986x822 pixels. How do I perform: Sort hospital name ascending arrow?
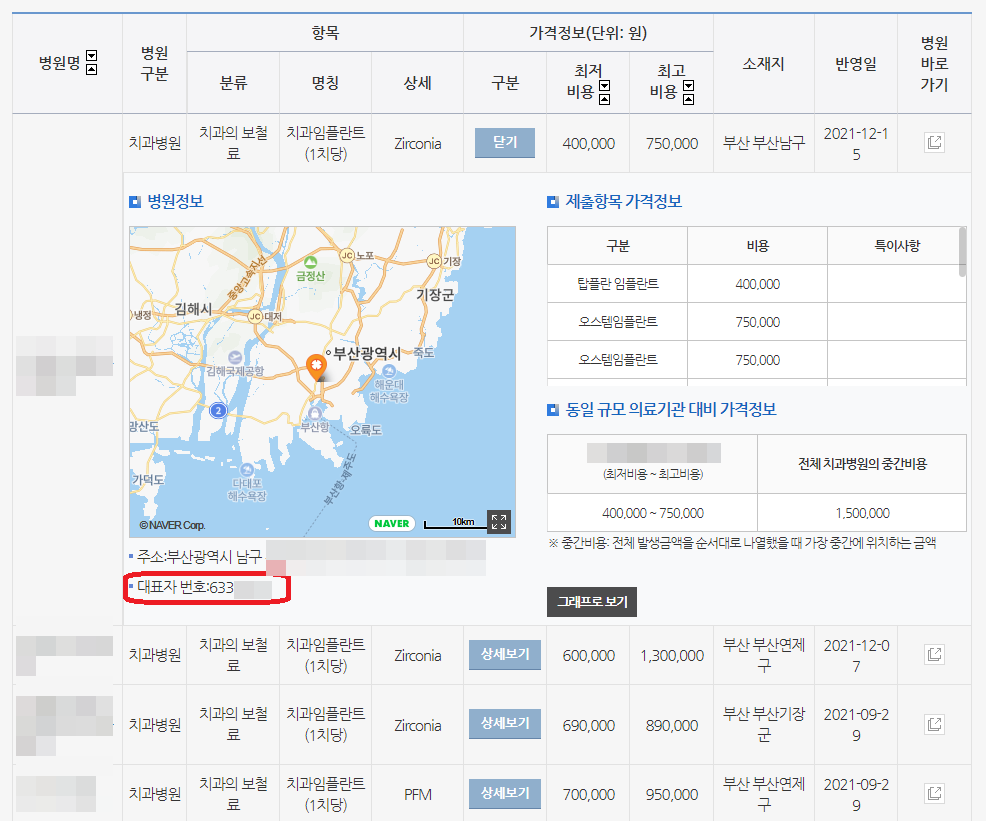(91, 69)
